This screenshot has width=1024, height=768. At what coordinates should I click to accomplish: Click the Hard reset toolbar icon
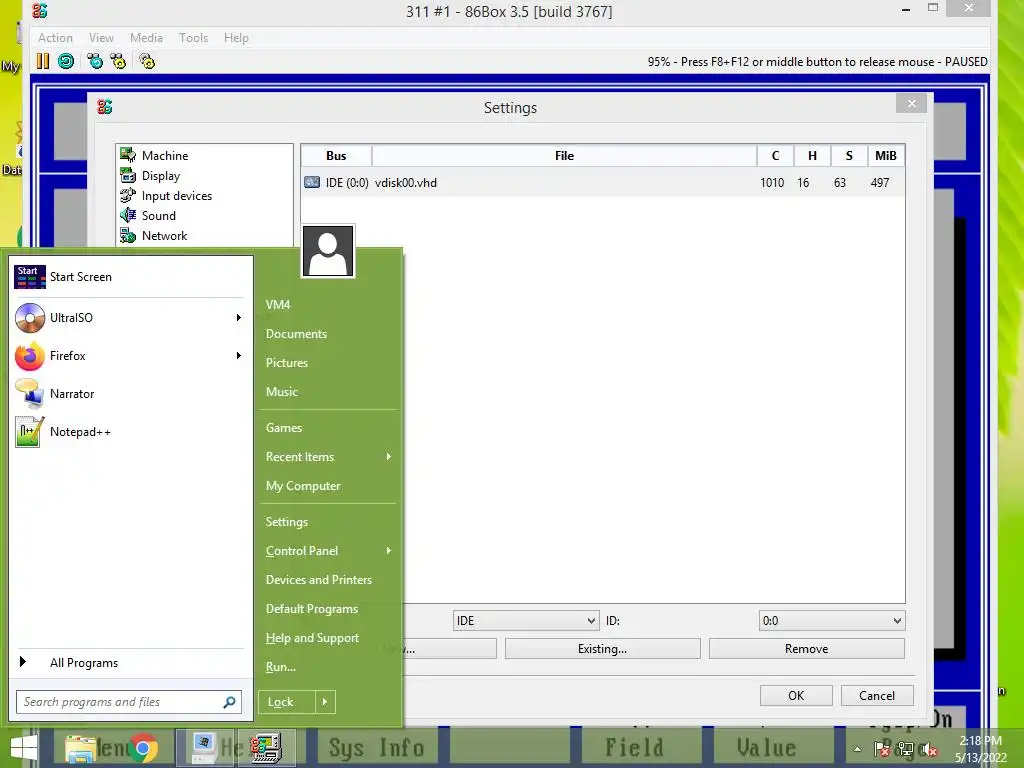coord(66,61)
